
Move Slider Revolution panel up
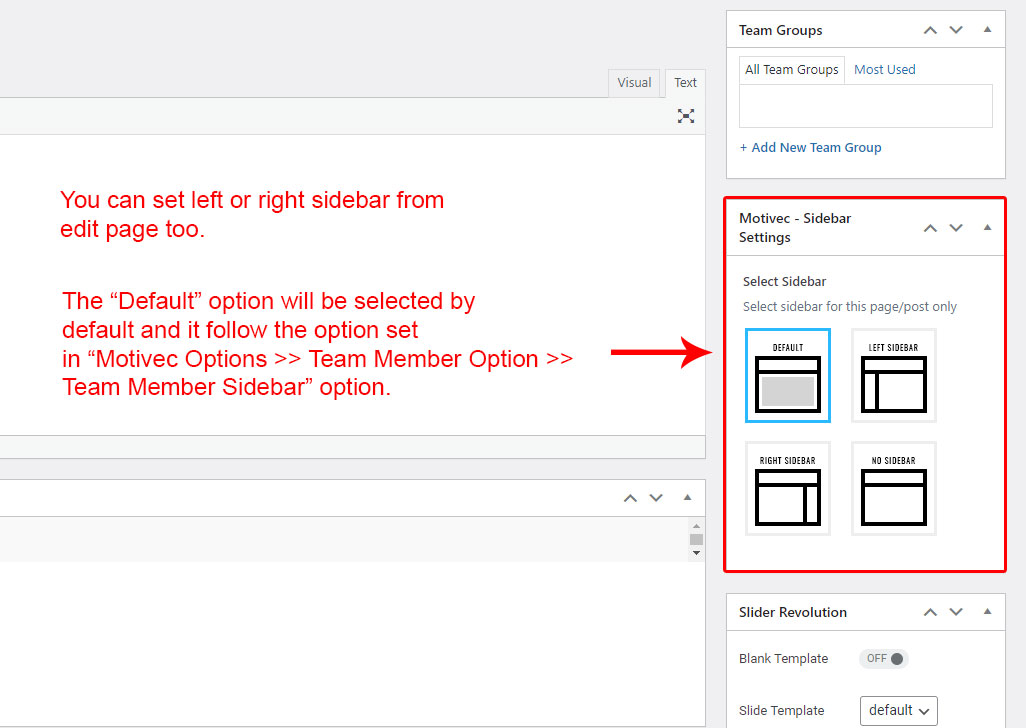(x=930, y=612)
